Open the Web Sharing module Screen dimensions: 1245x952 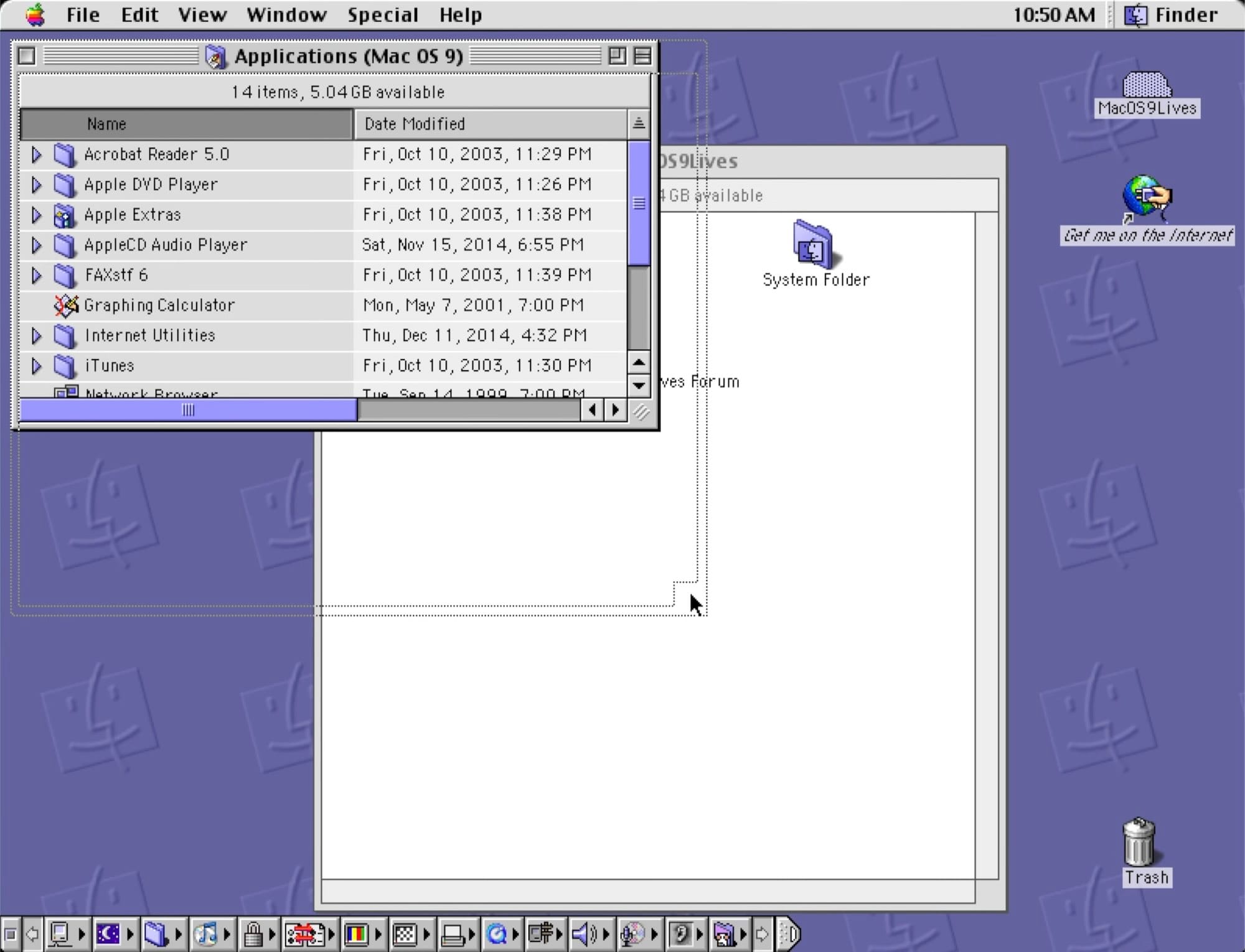(x=730, y=933)
